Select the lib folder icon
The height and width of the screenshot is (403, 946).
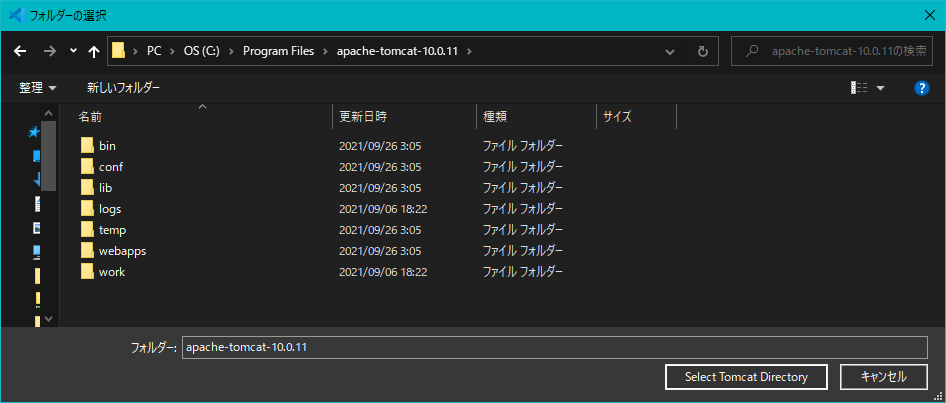[x=87, y=188]
